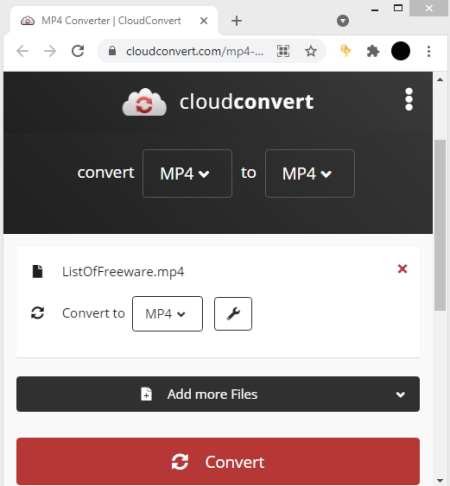
Task: Open the Extensions puzzle piece menu
Action: [373, 51]
